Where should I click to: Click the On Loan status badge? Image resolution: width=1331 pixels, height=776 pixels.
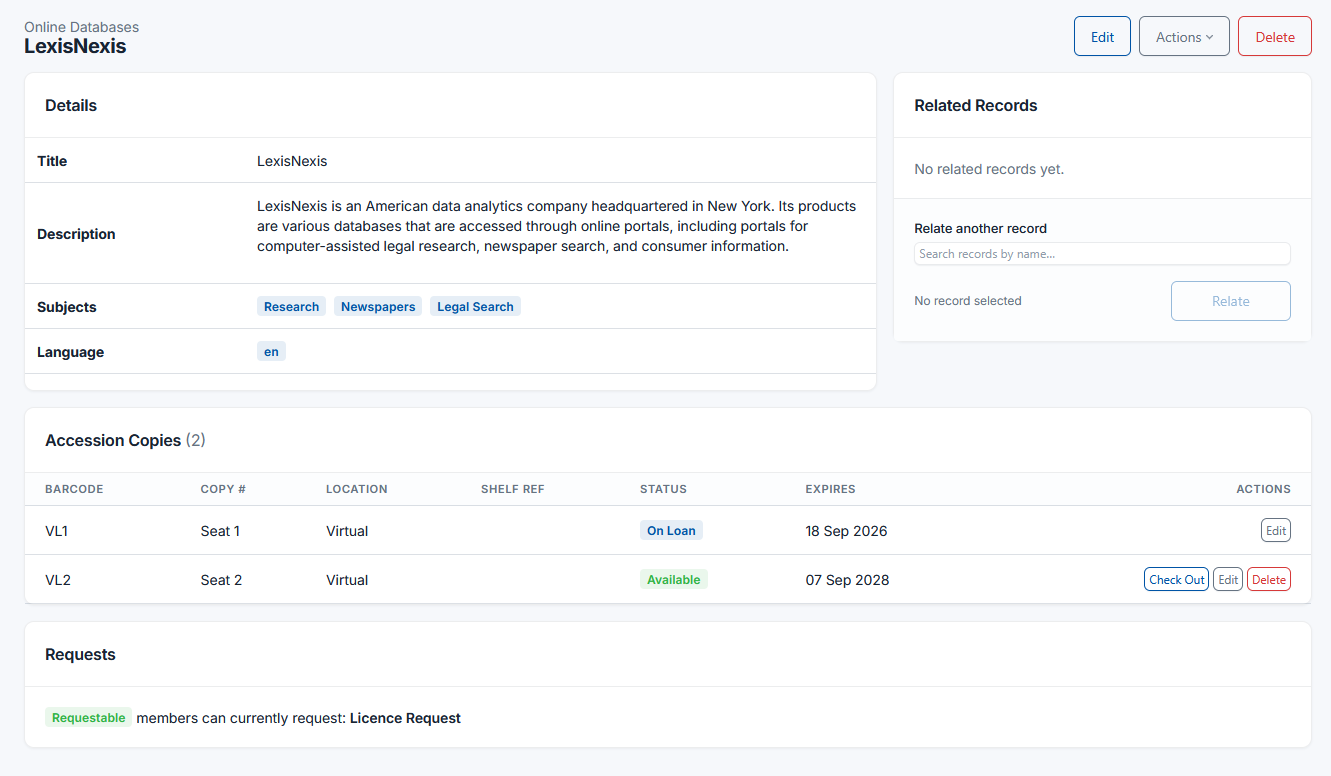[671, 531]
